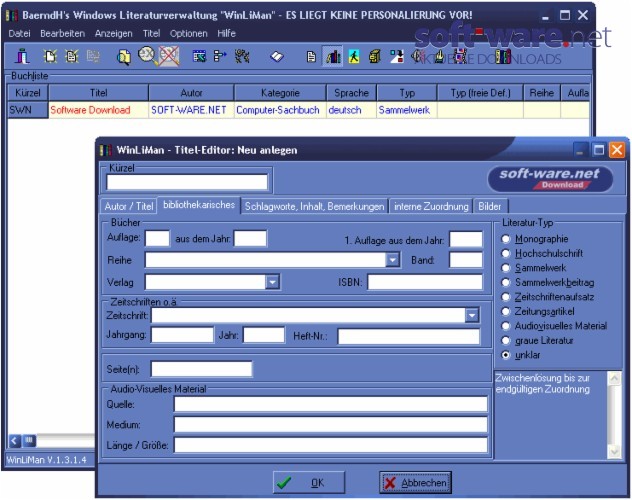The image size is (632, 500).
Task: Select Monographie literature type
Action: tap(505, 239)
